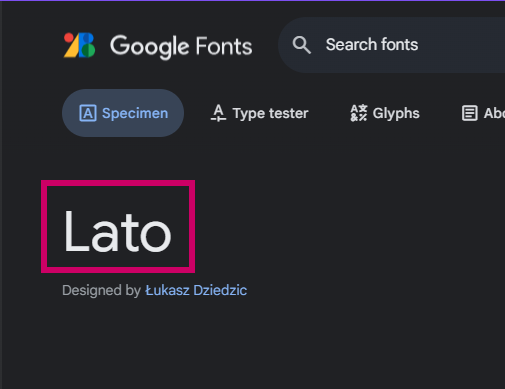Image resolution: width=505 pixels, height=389 pixels.
Task: Click the search magnifier icon
Action: pos(302,45)
